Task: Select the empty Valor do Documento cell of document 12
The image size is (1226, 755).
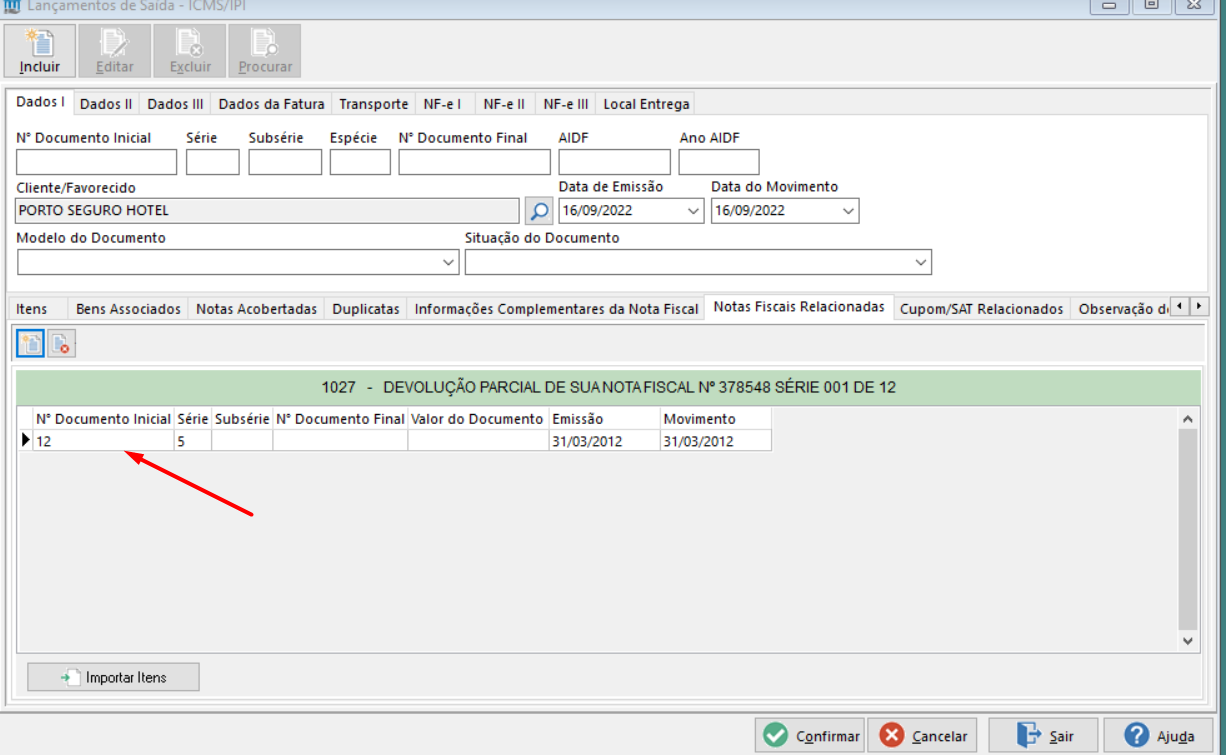Action: point(478,440)
